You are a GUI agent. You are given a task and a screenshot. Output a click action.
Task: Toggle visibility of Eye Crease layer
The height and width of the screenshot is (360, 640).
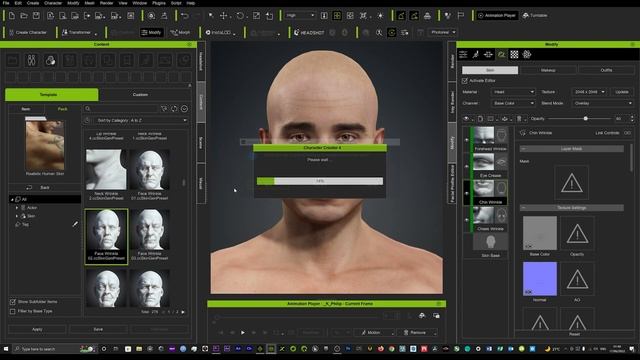coord(467,166)
